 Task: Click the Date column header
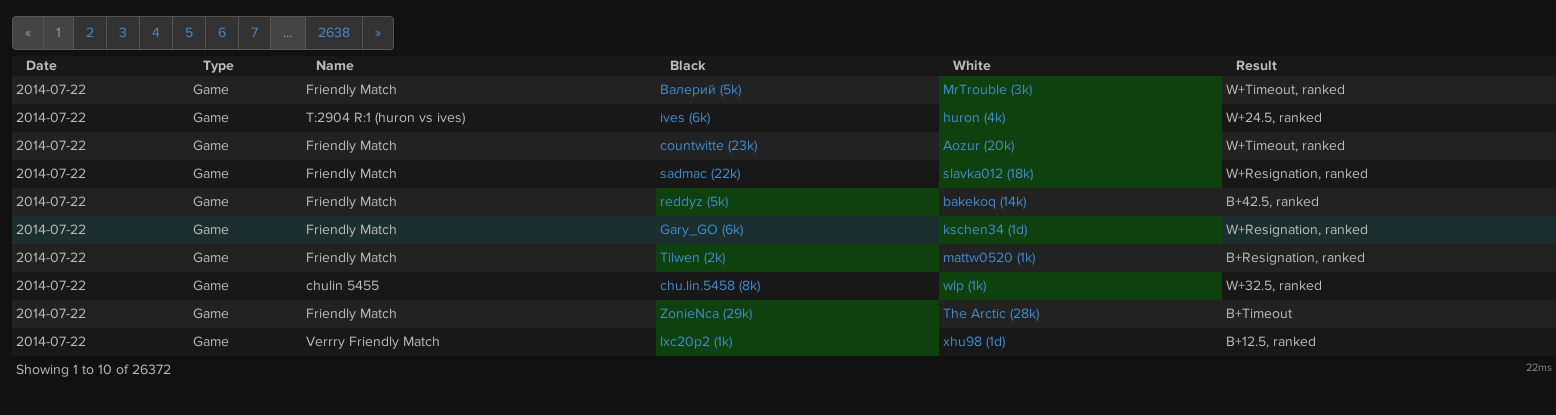click(x=41, y=66)
